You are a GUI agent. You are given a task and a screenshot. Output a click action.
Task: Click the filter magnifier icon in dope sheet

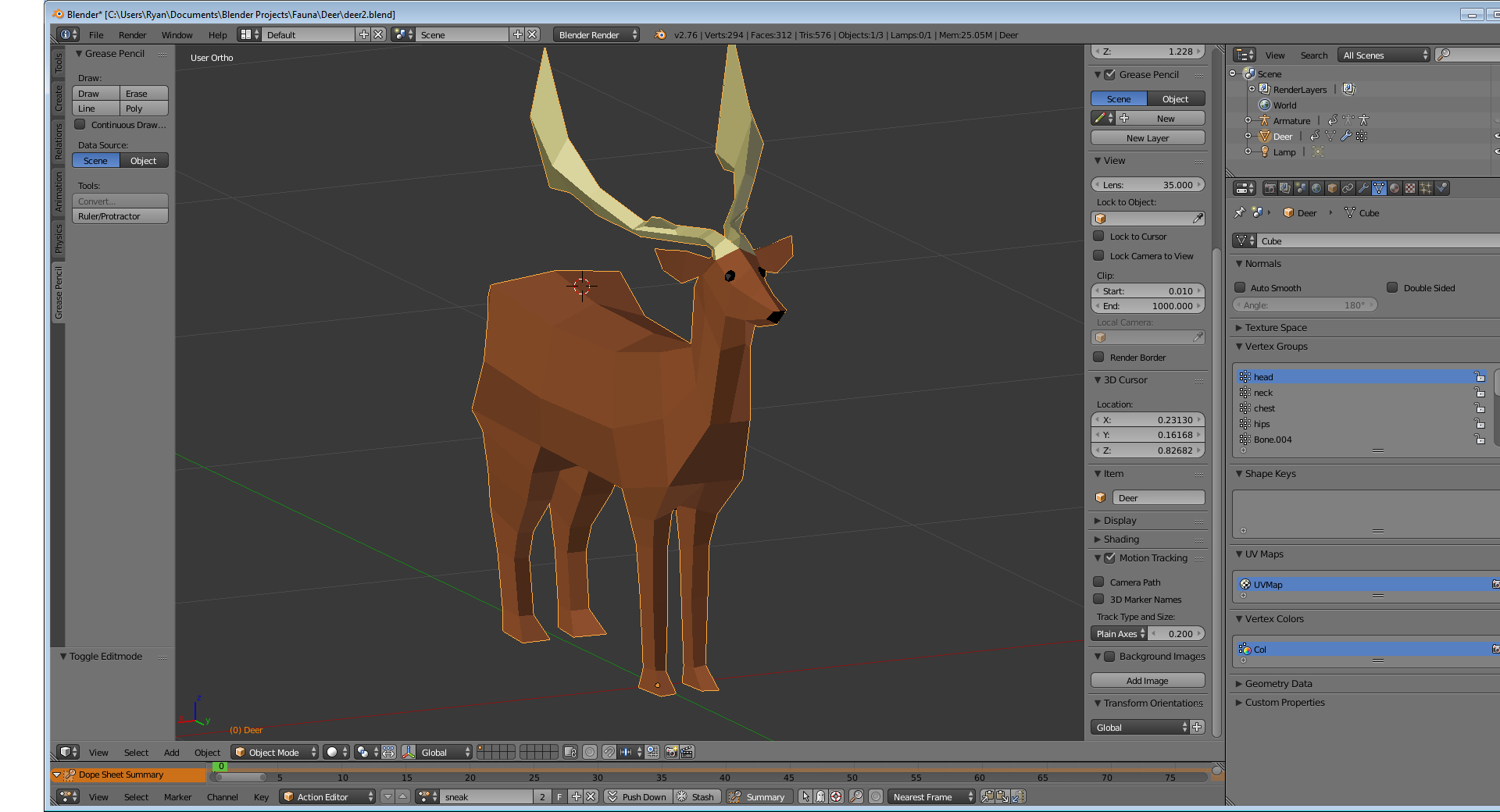point(856,796)
